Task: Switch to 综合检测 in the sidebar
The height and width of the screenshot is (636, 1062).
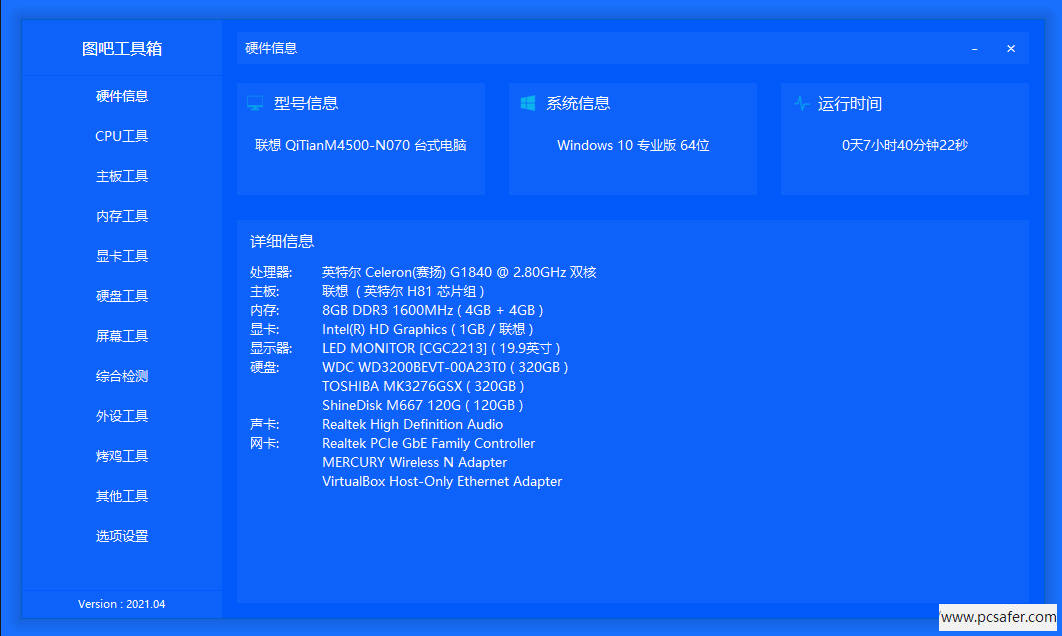Action: [x=122, y=376]
